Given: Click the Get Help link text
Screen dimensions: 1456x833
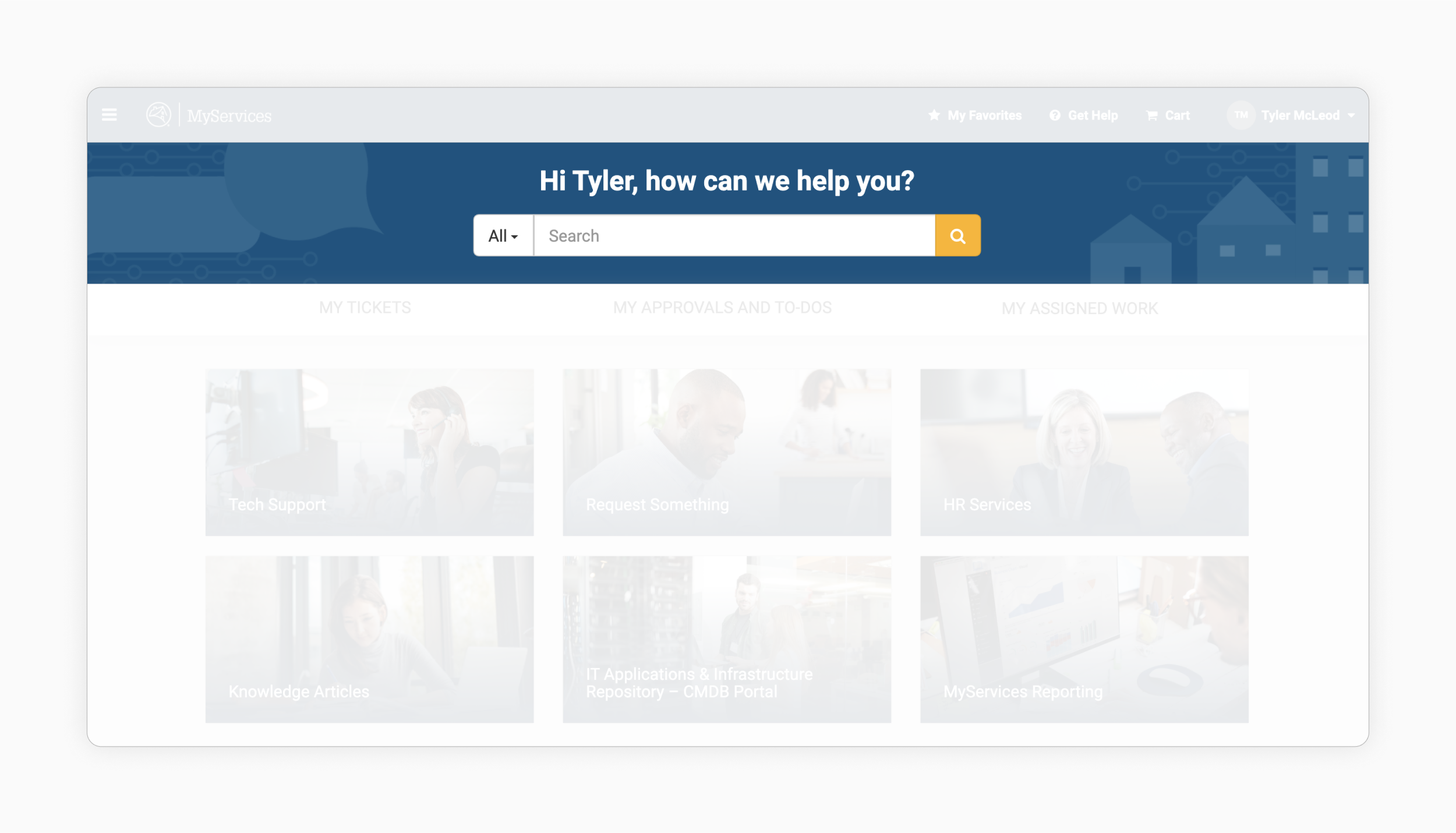Looking at the screenshot, I should coord(1093,115).
